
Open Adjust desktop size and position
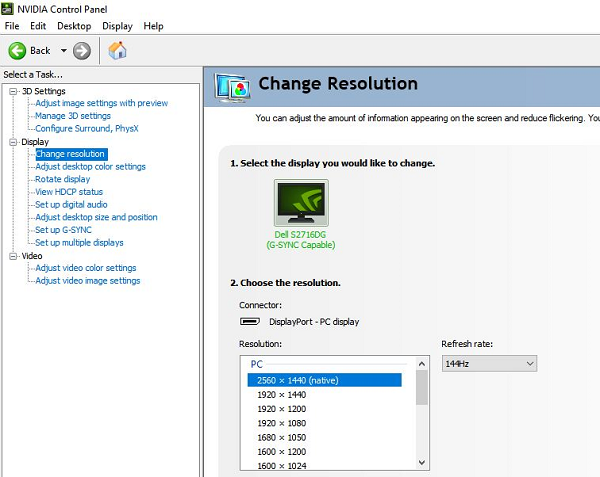(96, 217)
